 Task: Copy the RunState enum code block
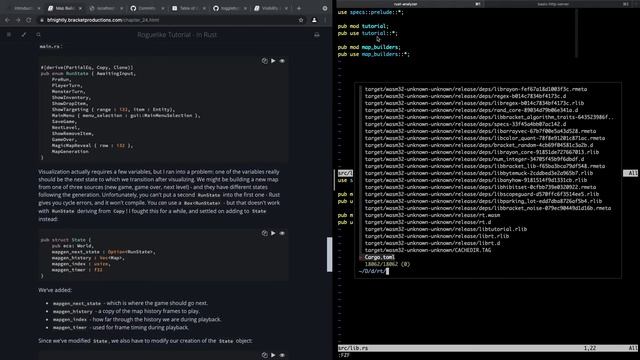tap(264, 61)
